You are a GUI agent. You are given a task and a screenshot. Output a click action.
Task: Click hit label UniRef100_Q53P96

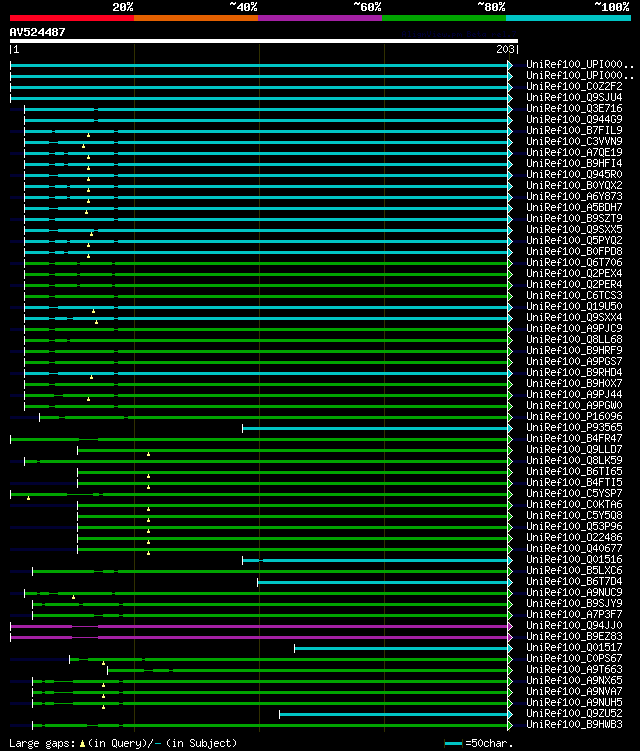coord(574,527)
